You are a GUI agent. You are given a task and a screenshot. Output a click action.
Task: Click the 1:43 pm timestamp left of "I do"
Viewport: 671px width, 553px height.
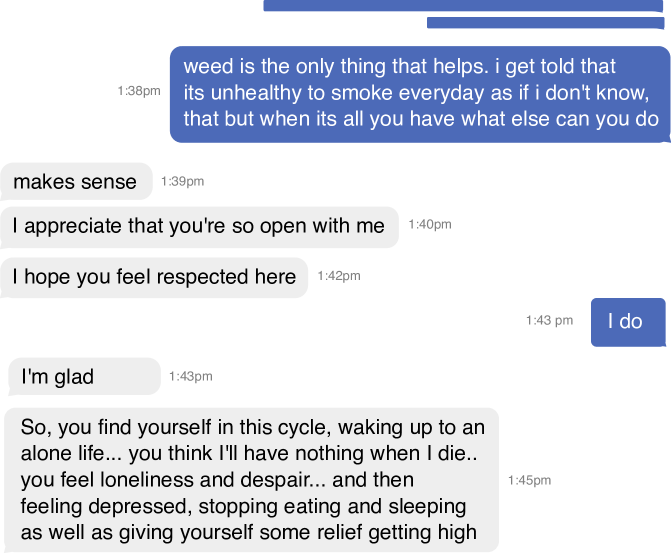point(549,320)
